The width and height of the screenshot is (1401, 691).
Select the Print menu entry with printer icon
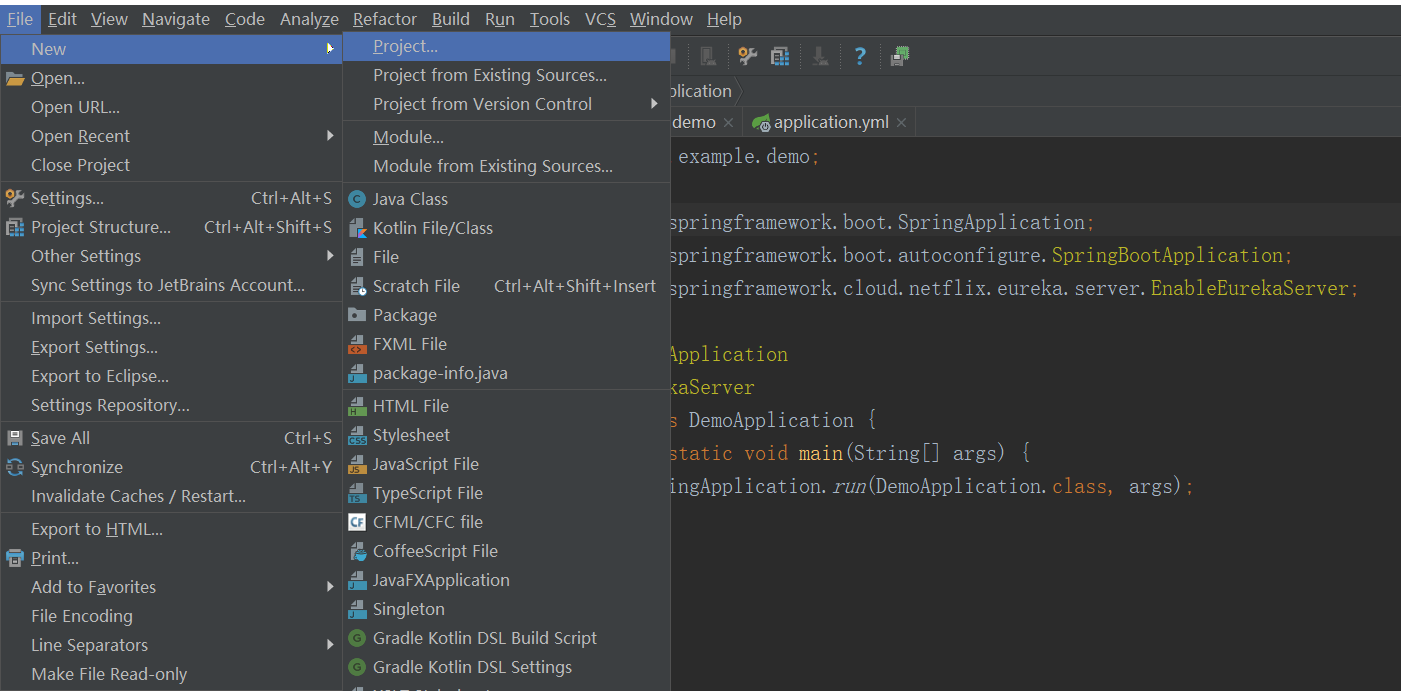click(48, 557)
